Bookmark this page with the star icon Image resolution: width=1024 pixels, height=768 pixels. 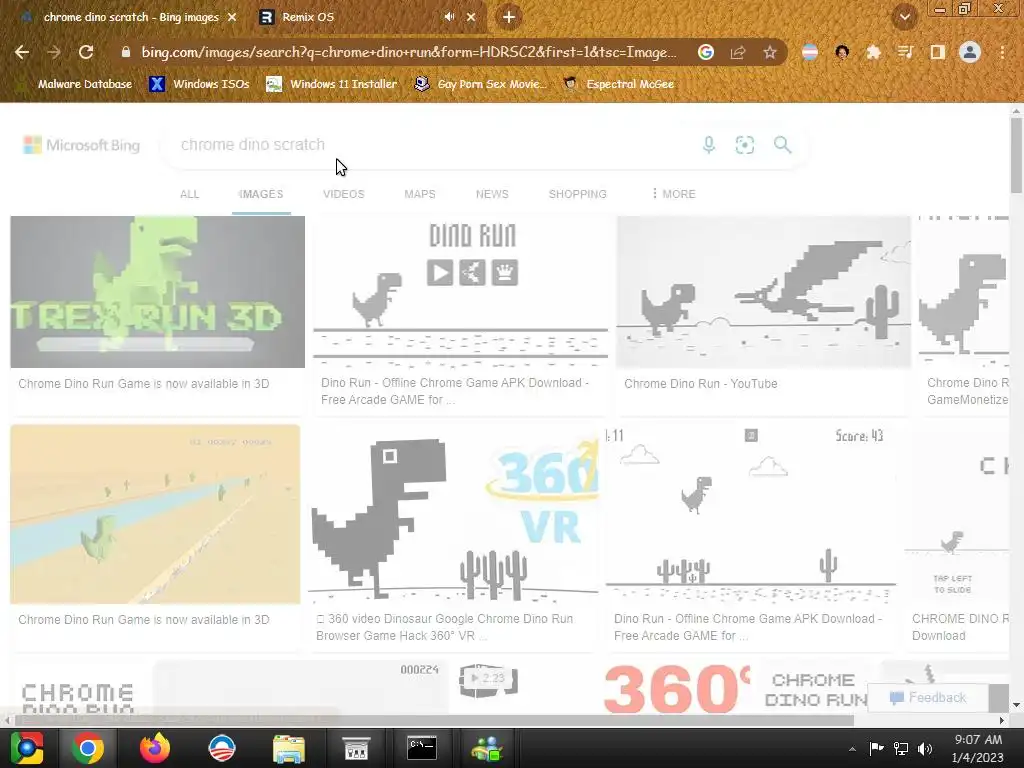(770, 52)
